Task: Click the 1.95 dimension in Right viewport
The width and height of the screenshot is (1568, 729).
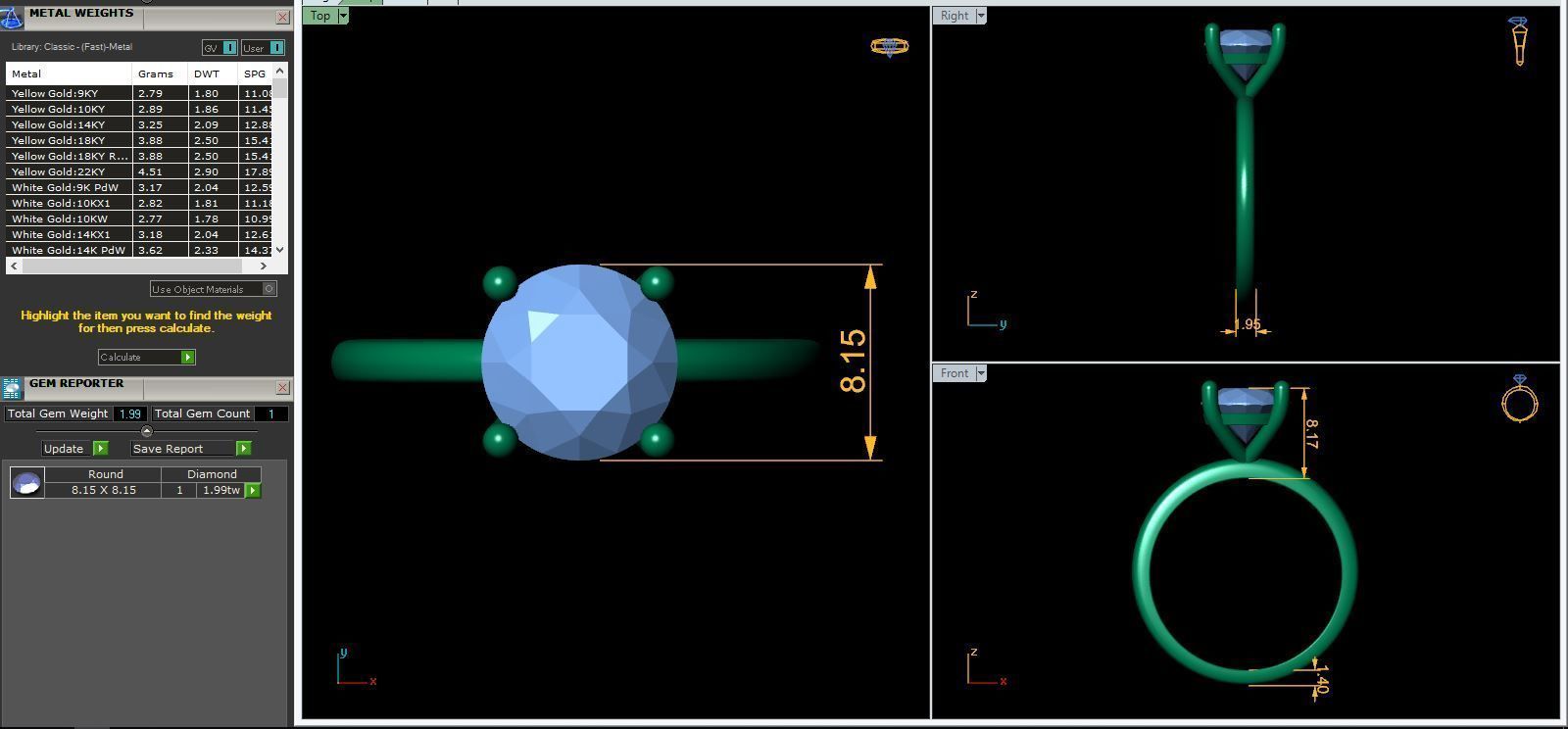Action: [1247, 324]
